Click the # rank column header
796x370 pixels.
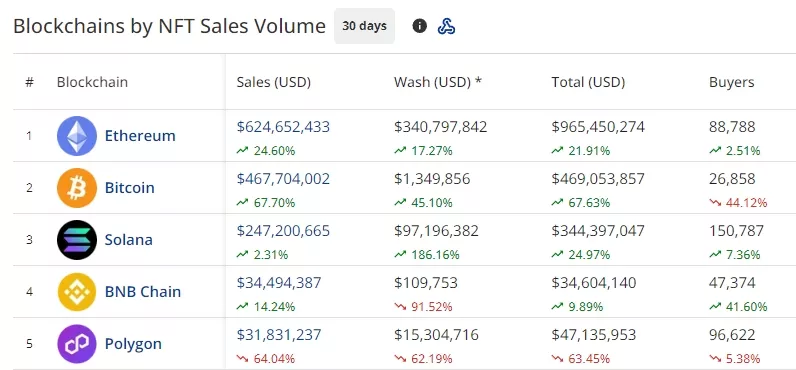[x=29, y=82]
